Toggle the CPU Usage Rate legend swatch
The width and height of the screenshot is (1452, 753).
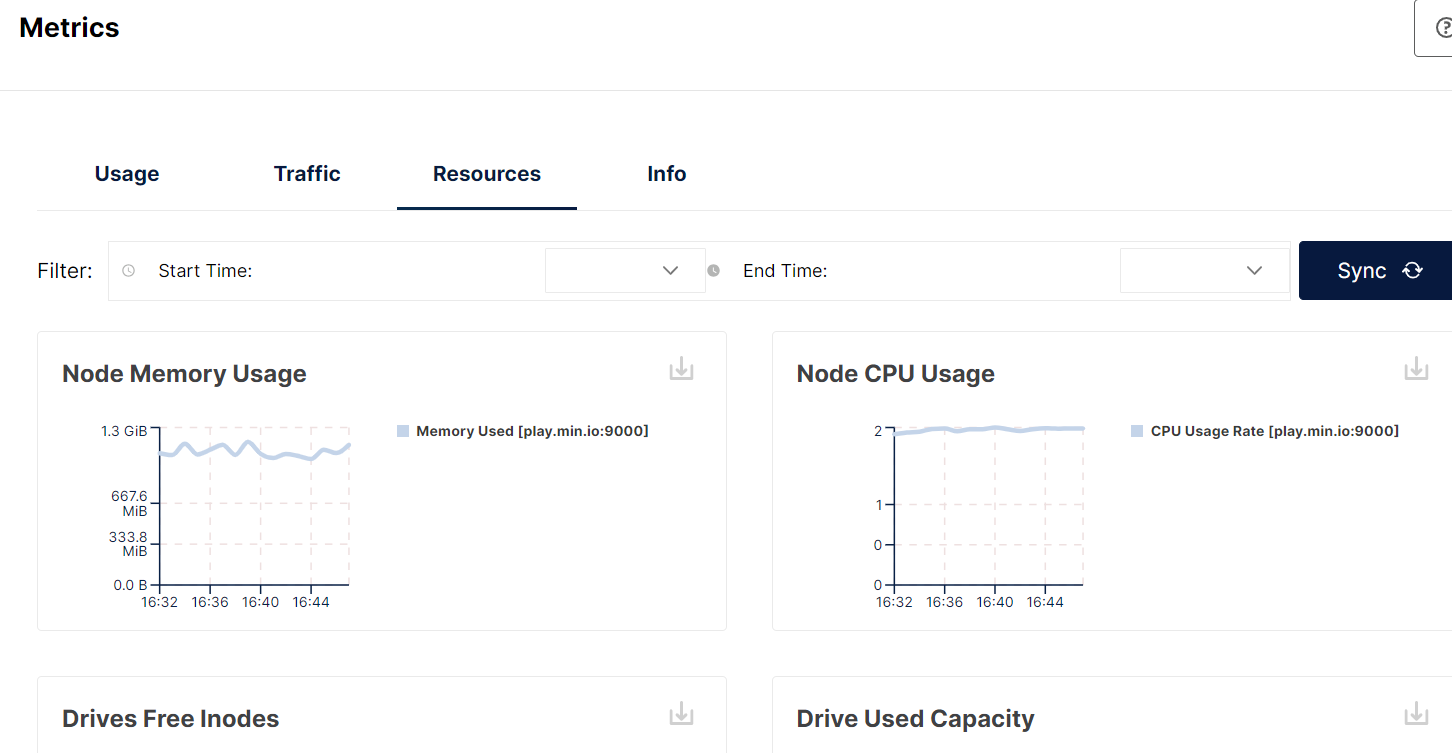pos(1137,431)
